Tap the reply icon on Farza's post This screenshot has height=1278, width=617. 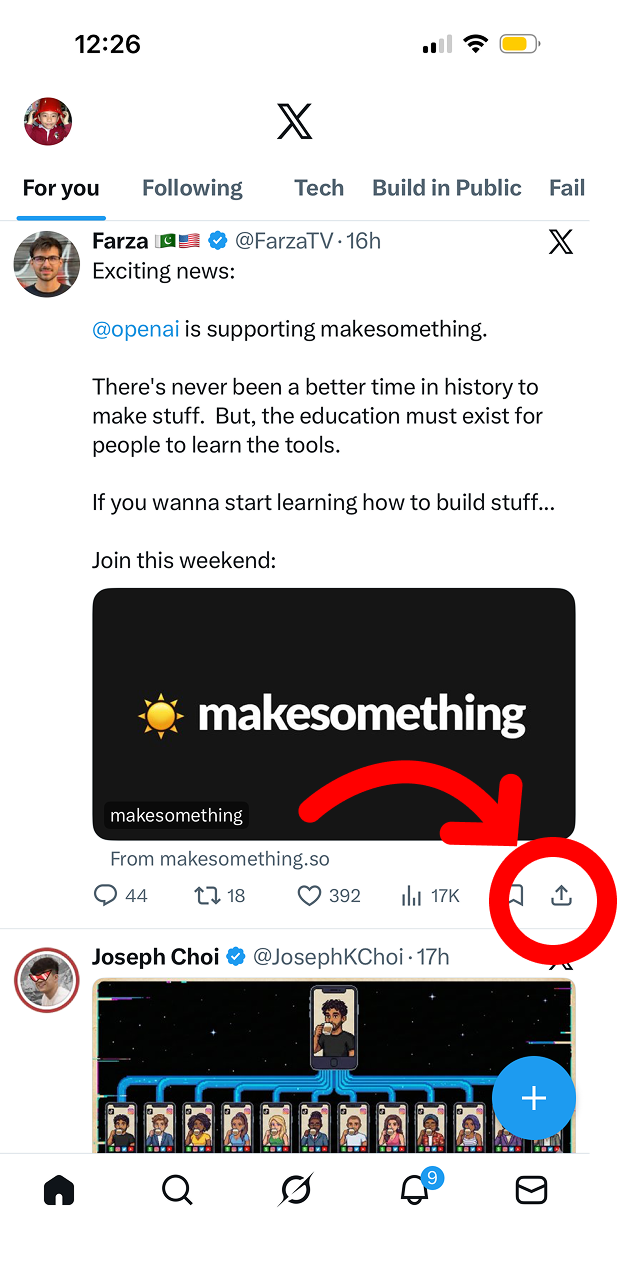tap(106, 895)
